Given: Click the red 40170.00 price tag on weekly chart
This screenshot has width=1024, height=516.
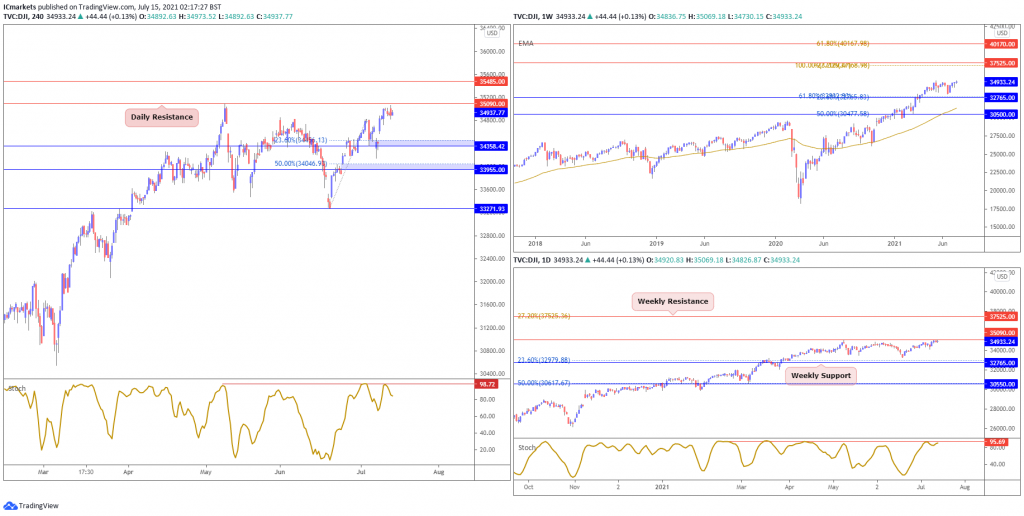Looking at the screenshot, I should point(1002,44).
